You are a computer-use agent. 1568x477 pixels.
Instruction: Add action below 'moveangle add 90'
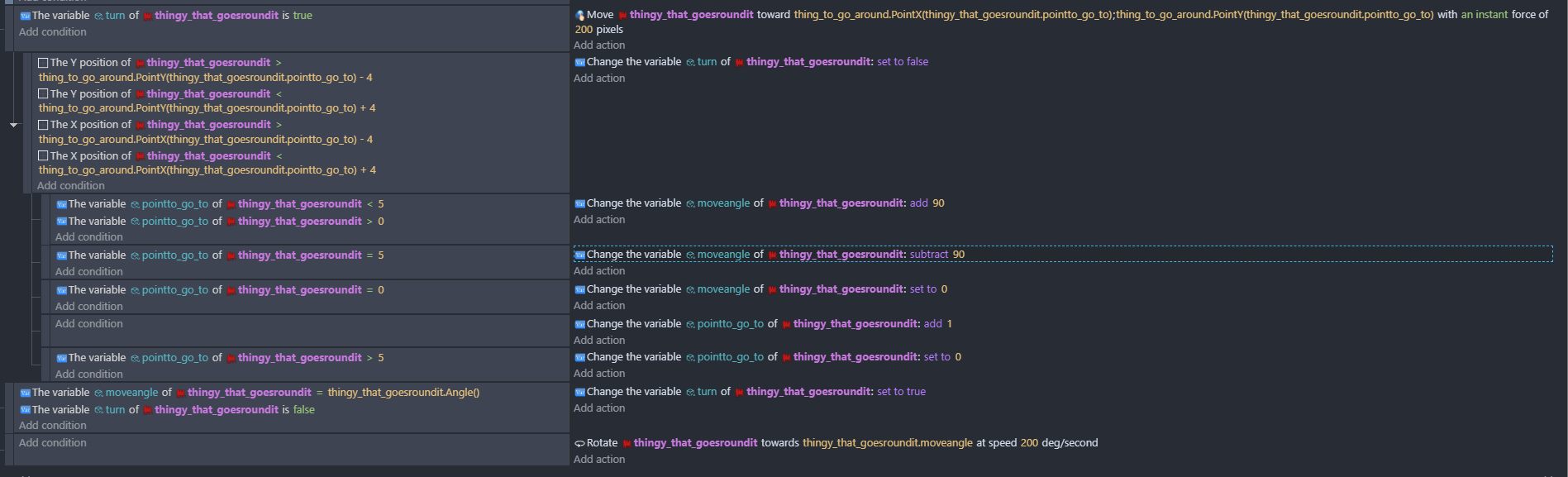[x=599, y=220]
